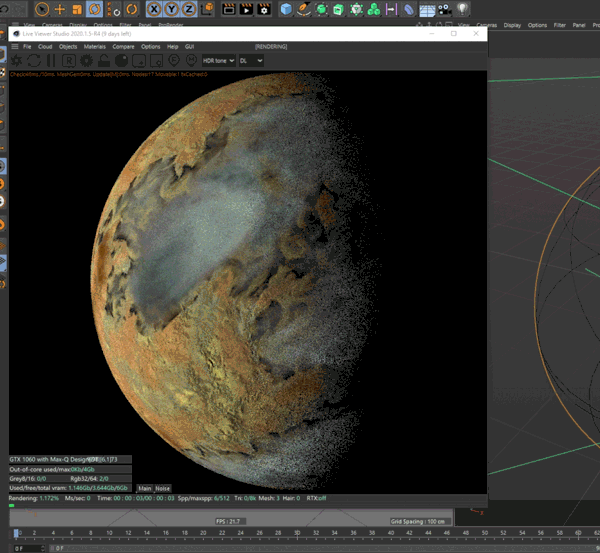Click the clay mode sphere icon
The image size is (600, 553).
[x=121, y=61]
